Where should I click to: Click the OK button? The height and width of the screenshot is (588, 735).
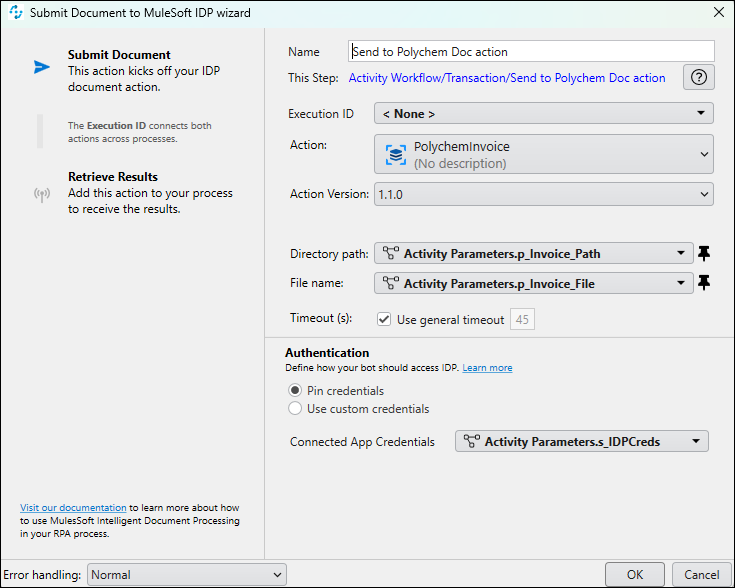[x=635, y=574]
